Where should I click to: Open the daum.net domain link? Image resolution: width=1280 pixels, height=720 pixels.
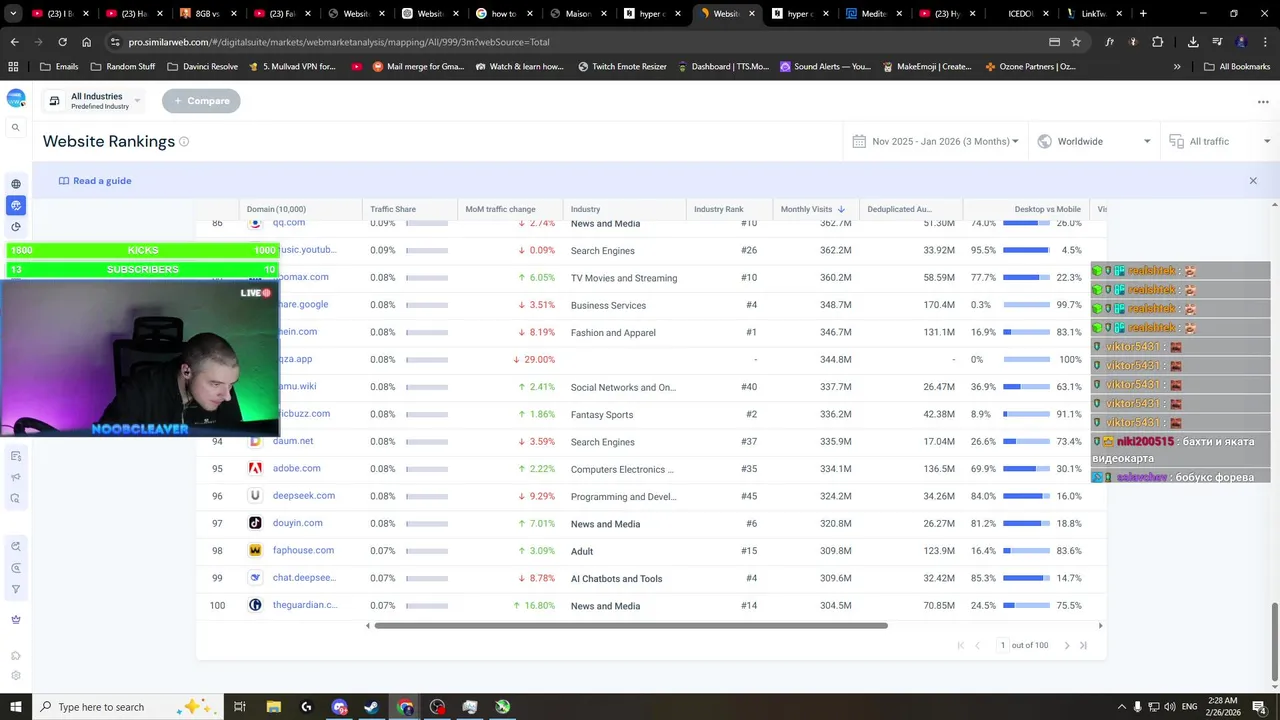pos(292,441)
